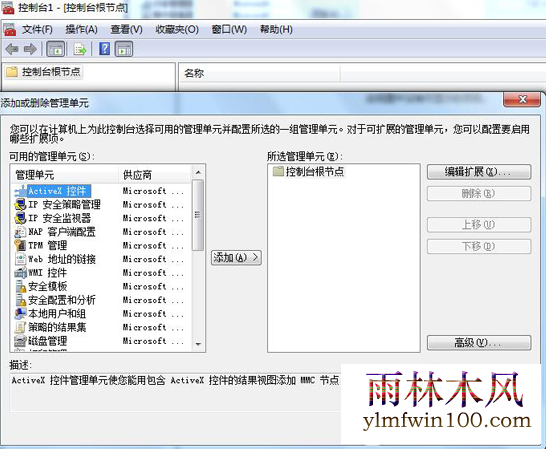The width and height of the screenshot is (546, 449).
Task: Select 控制台根节点 in selected snap-ins list
Action: click(315, 171)
